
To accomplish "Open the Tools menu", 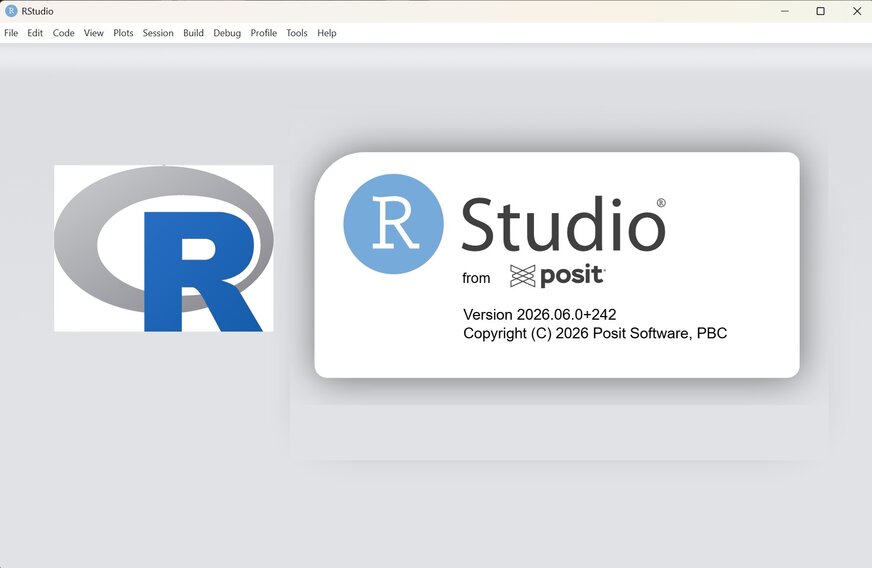I will (296, 33).
